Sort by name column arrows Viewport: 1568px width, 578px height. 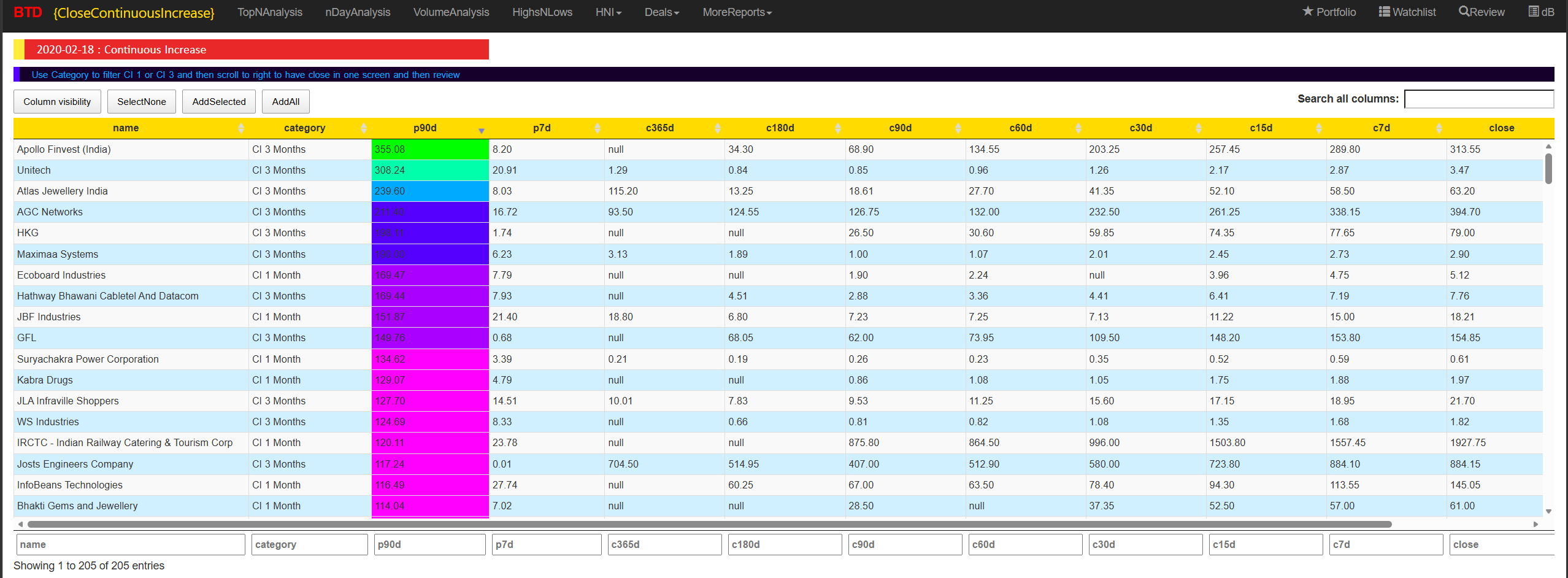point(241,128)
